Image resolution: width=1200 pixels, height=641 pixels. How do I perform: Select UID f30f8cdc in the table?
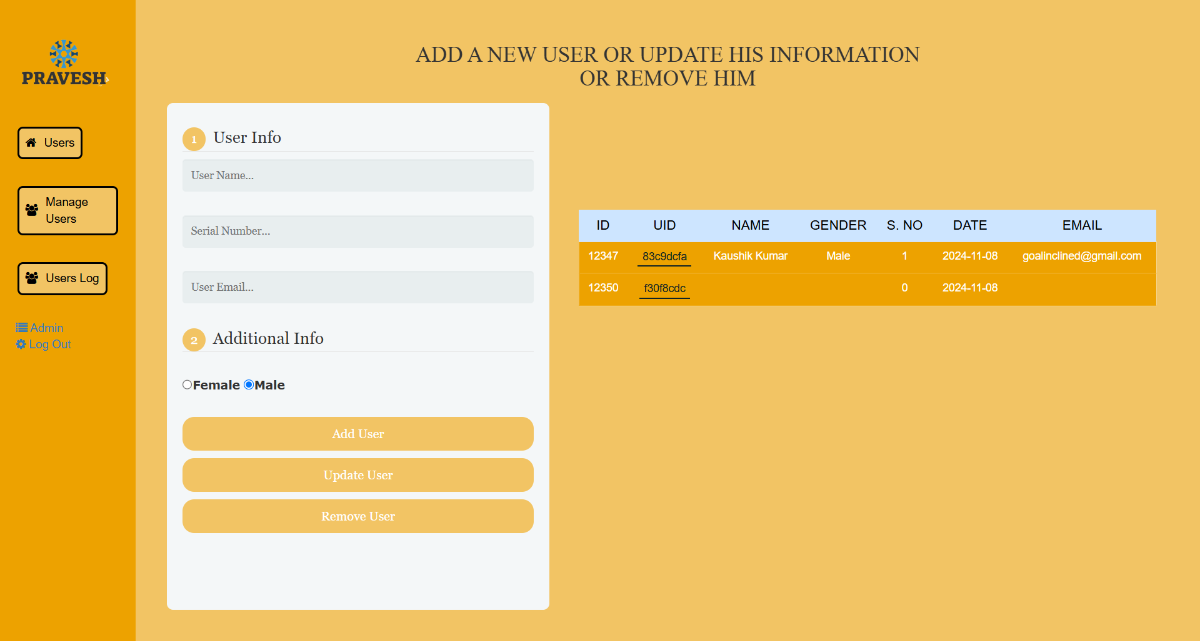click(x=664, y=289)
